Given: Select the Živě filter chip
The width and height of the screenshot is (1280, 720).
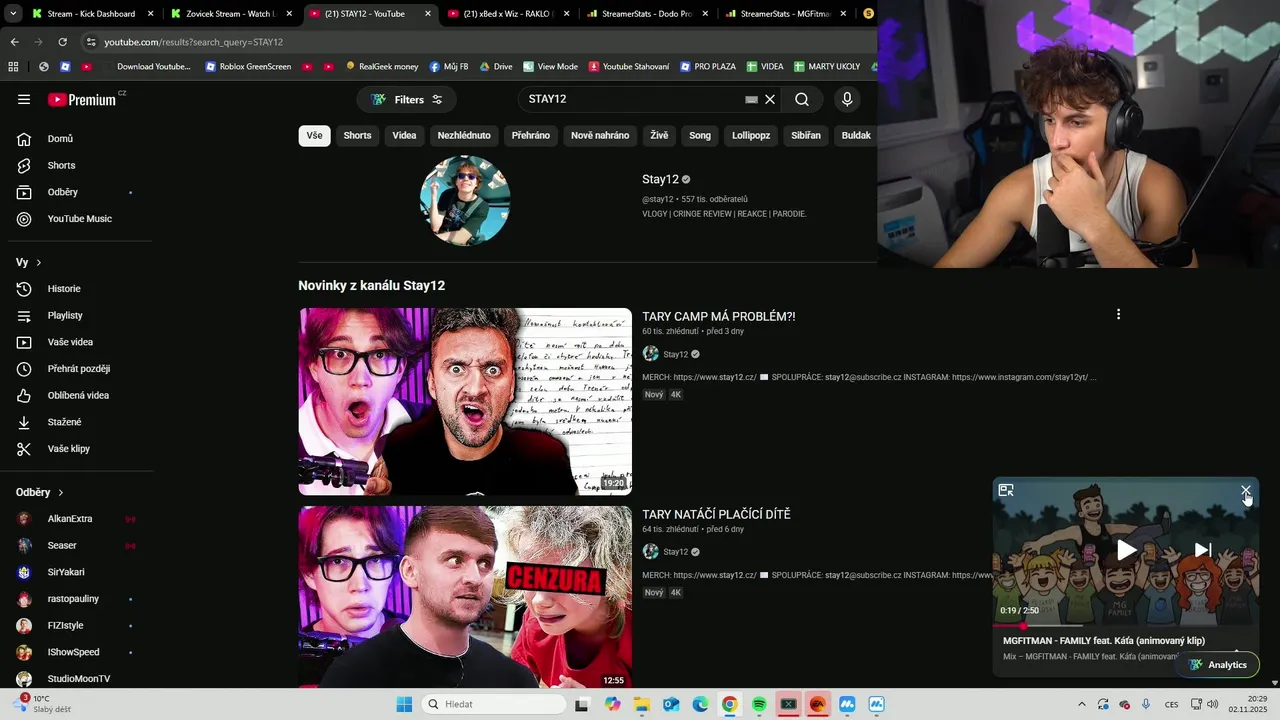Looking at the screenshot, I should pos(659,136).
